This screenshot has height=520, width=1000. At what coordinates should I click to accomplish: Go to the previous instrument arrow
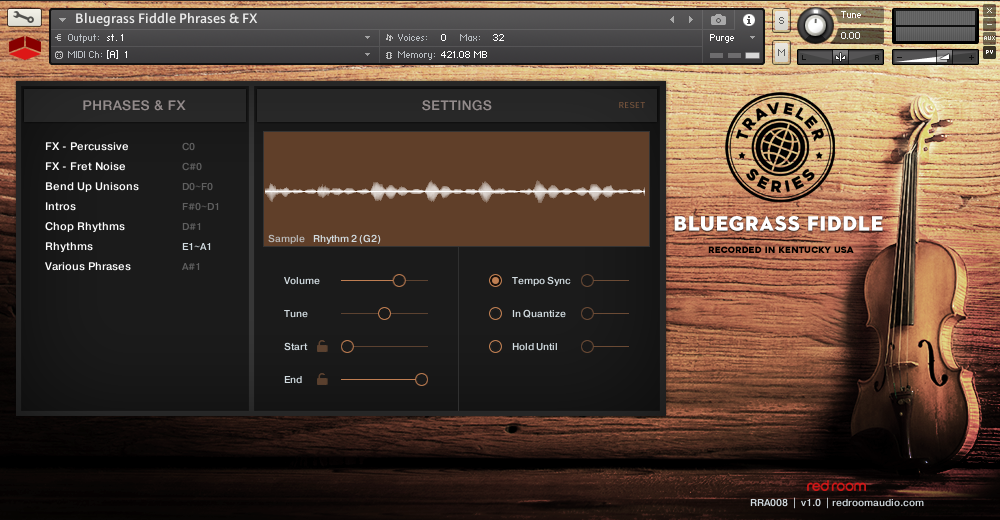click(x=672, y=20)
